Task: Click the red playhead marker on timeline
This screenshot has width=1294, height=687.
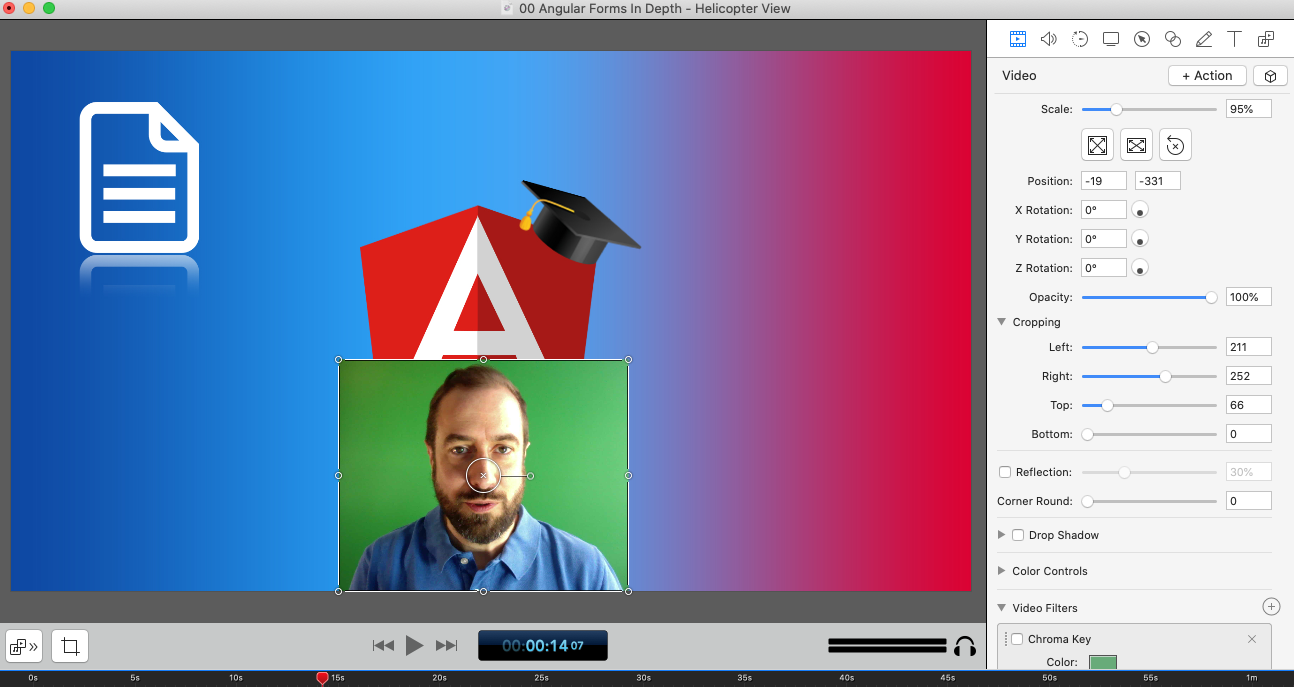Action: pos(322,679)
